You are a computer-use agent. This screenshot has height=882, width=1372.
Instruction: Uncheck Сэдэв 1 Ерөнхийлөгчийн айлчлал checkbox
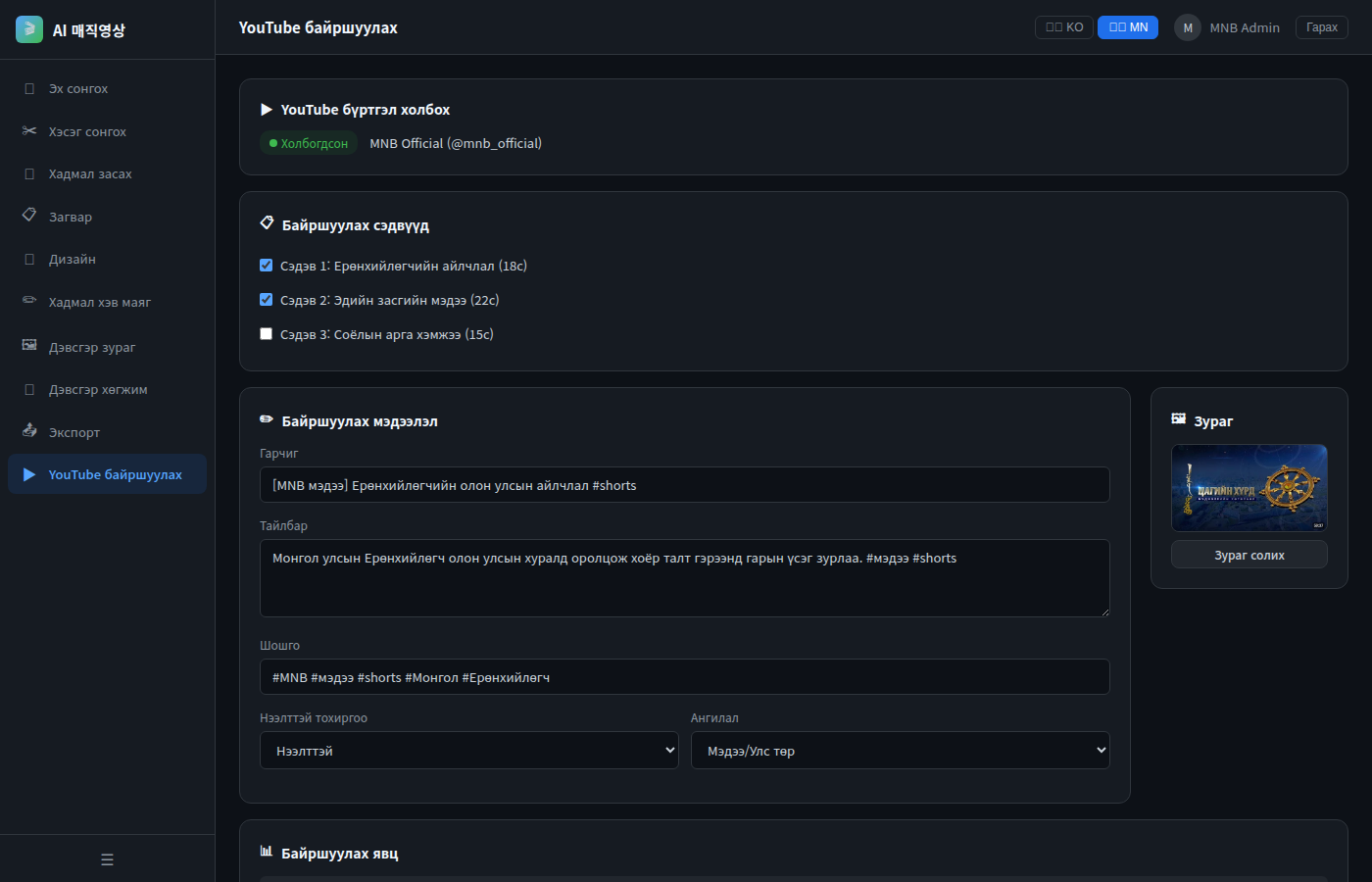coord(266,266)
